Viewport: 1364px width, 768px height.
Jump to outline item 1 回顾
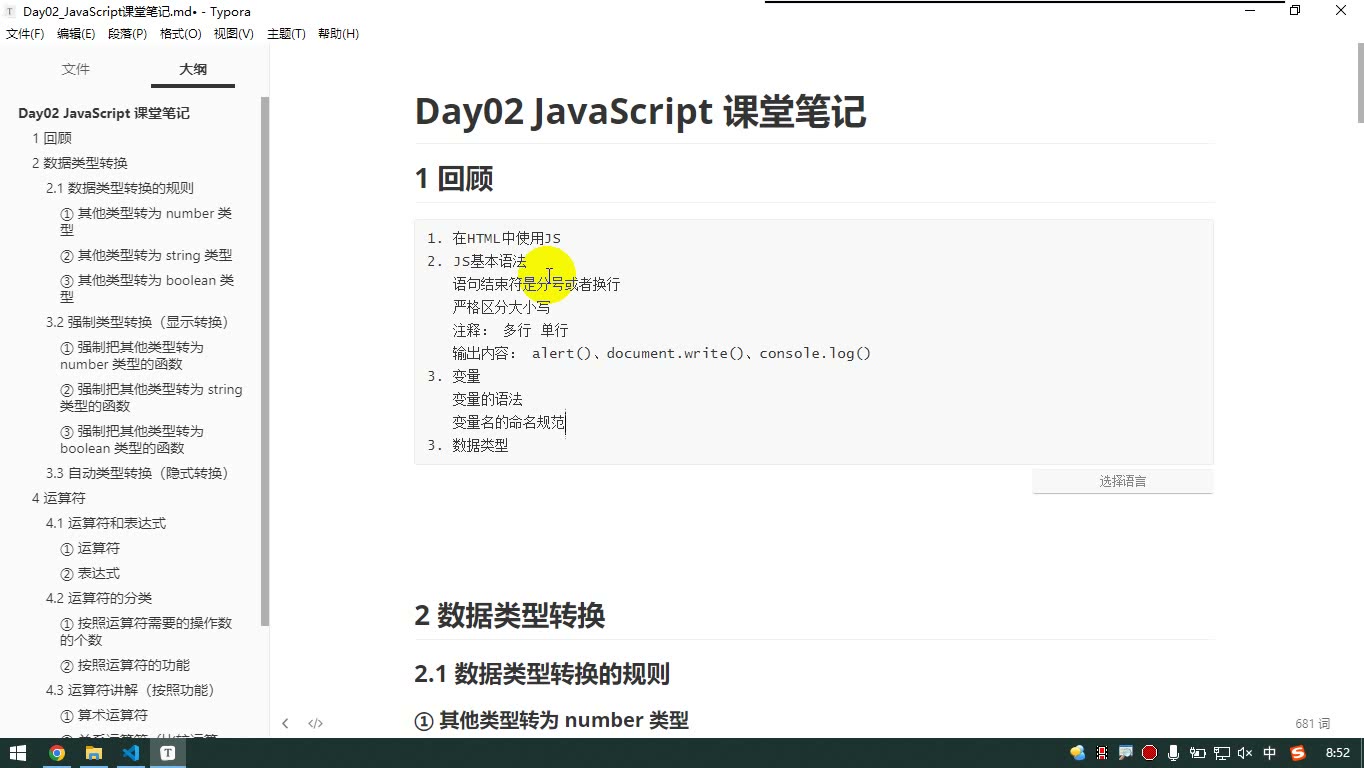tap(52, 138)
